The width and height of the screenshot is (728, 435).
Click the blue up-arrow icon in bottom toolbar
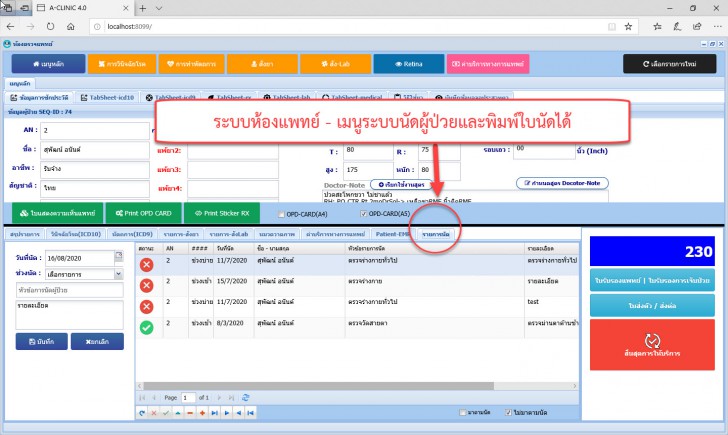tap(178, 413)
